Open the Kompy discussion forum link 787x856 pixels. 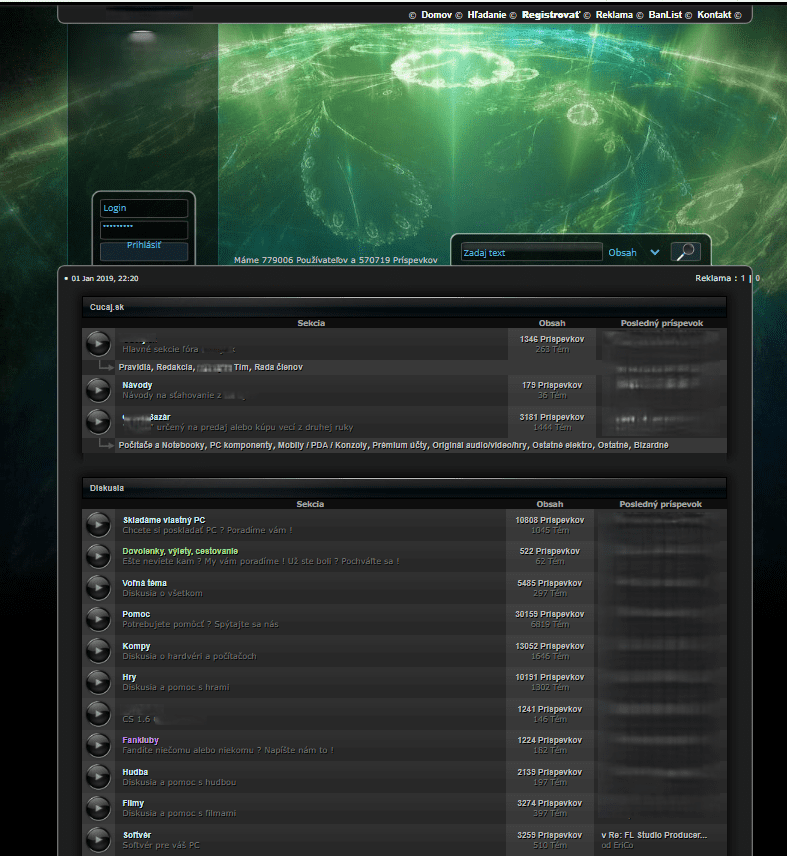click(x=136, y=646)
